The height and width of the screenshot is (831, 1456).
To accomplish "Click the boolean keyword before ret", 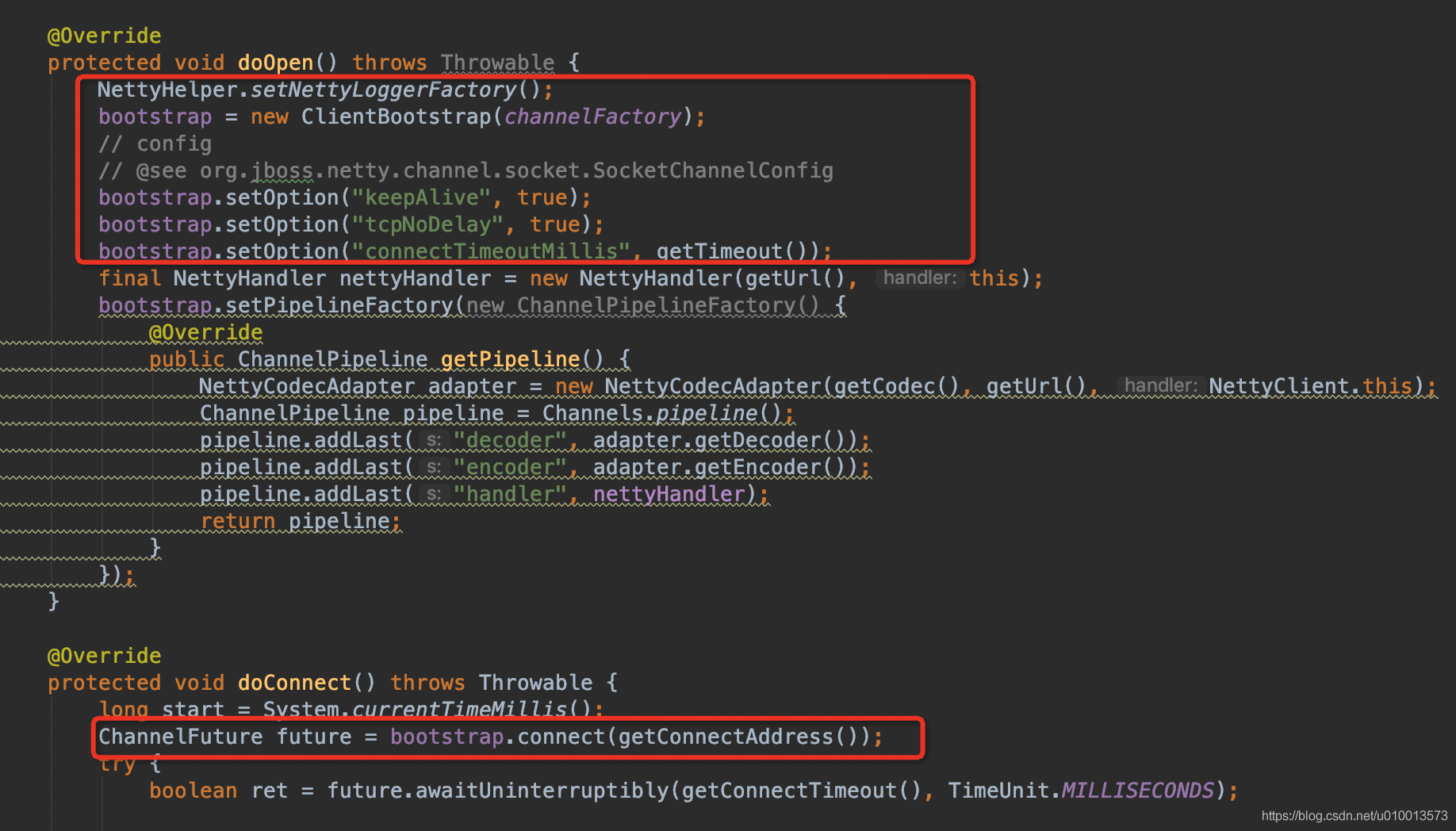I will [x=193, y=791].
